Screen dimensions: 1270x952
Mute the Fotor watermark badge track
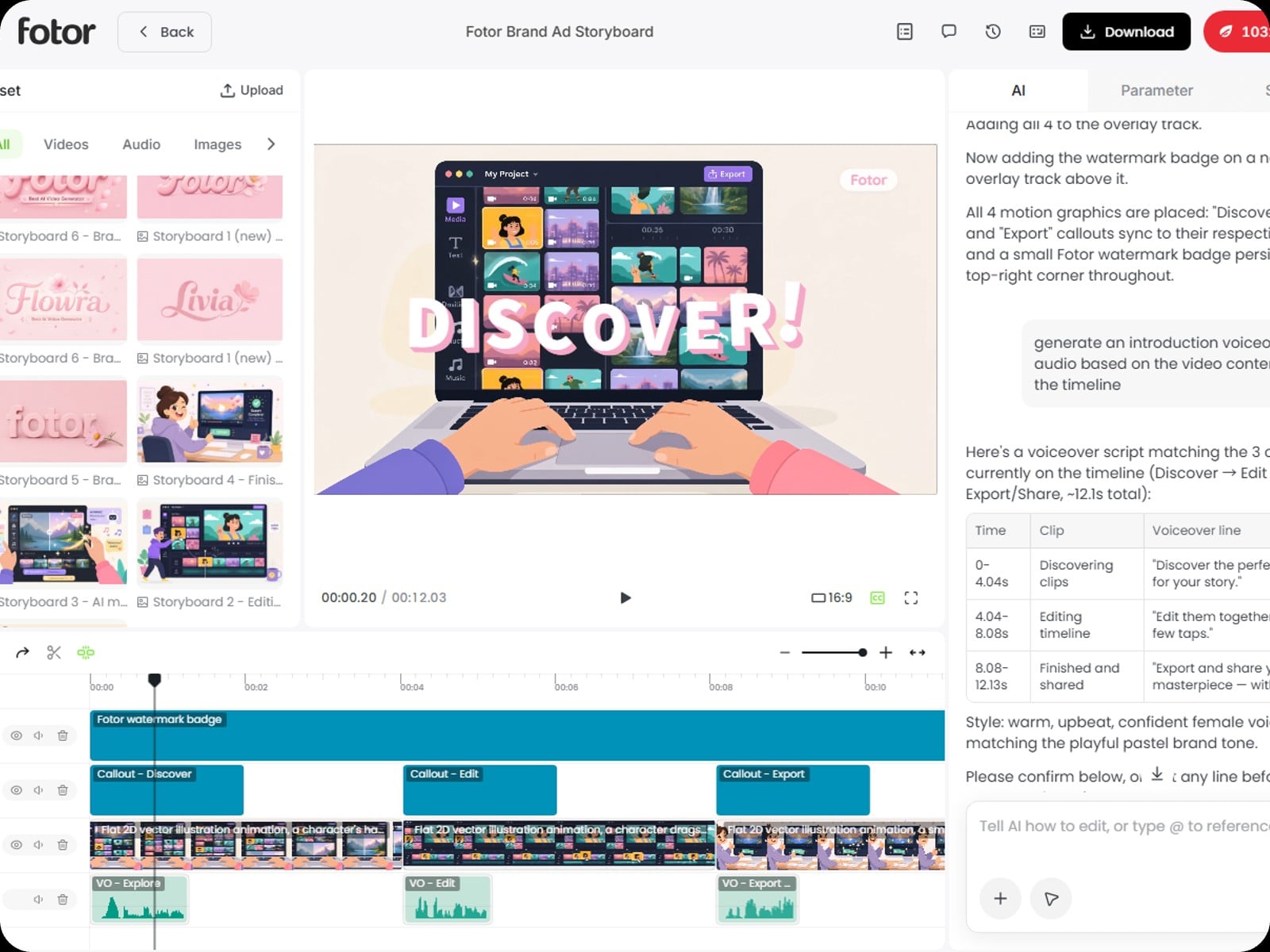(38, 735)
